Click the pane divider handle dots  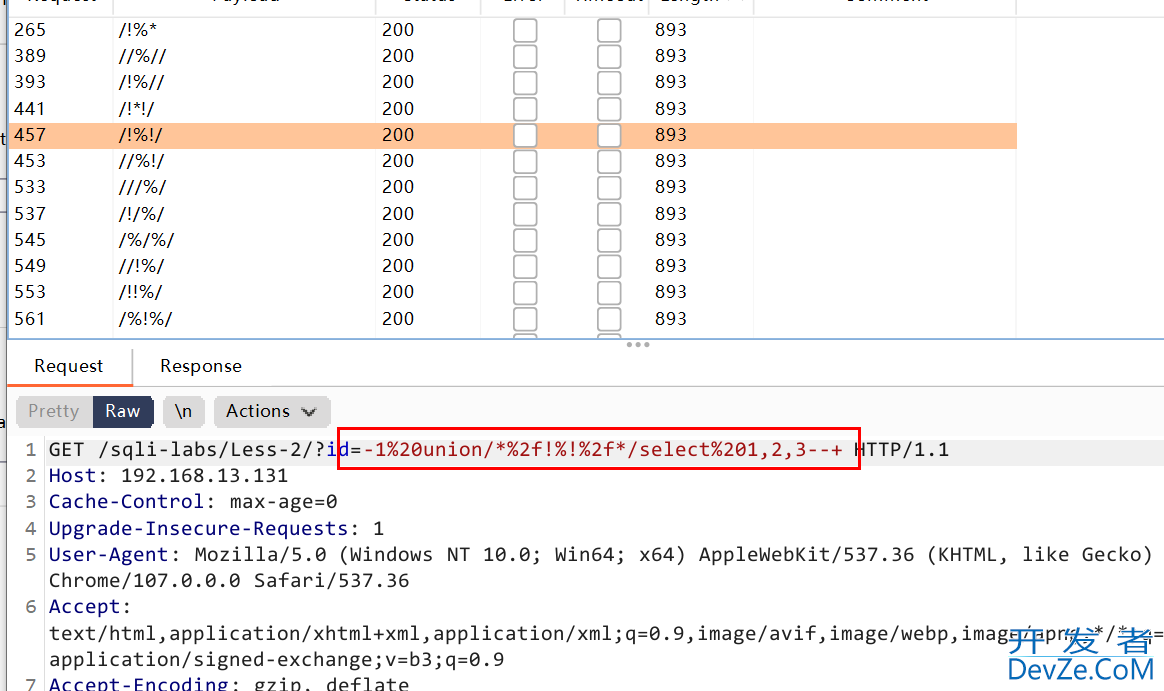tap(638, 344)
